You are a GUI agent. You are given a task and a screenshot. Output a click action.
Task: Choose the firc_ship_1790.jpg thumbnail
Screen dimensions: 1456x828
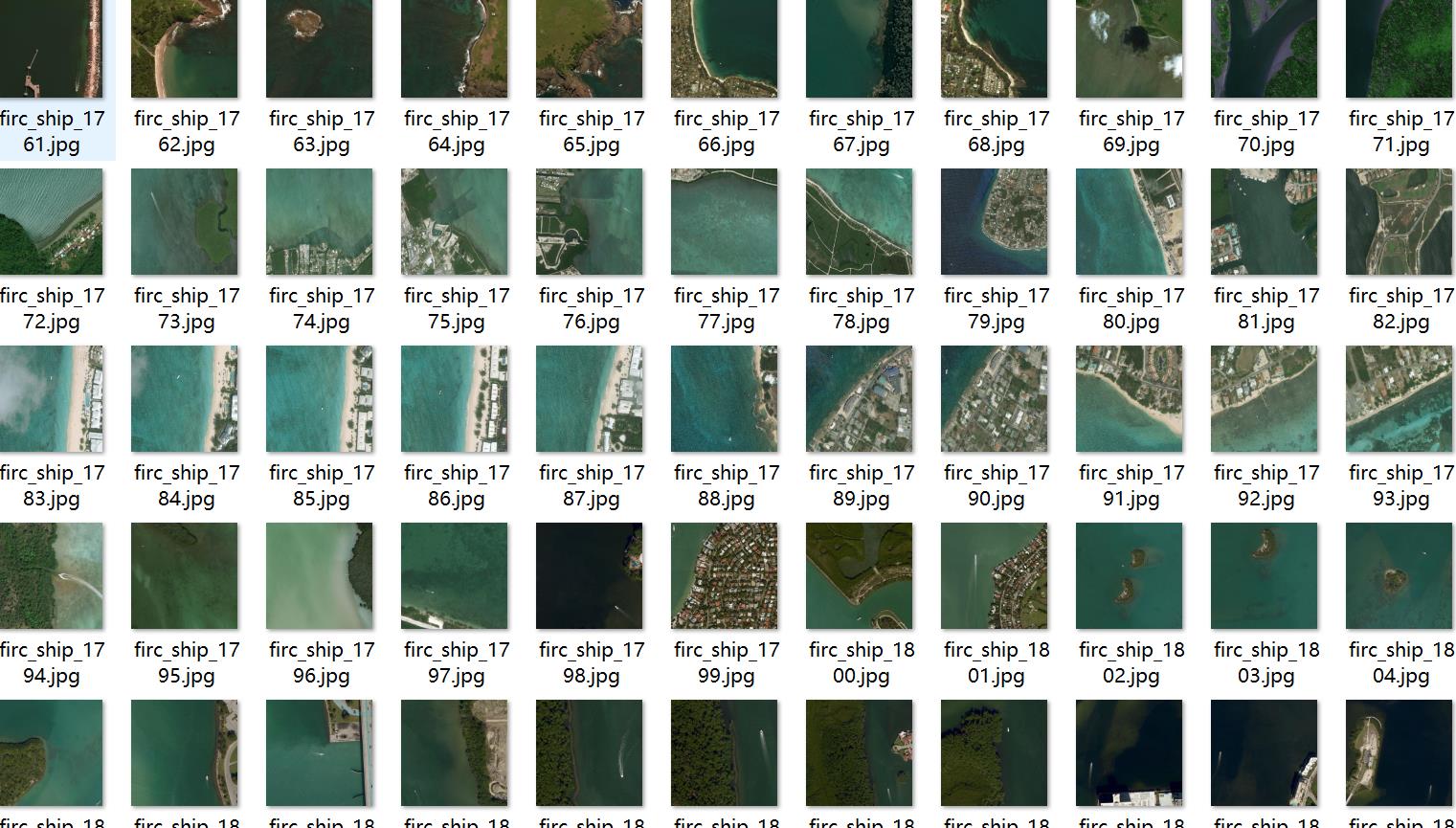[x=995, y=399]
